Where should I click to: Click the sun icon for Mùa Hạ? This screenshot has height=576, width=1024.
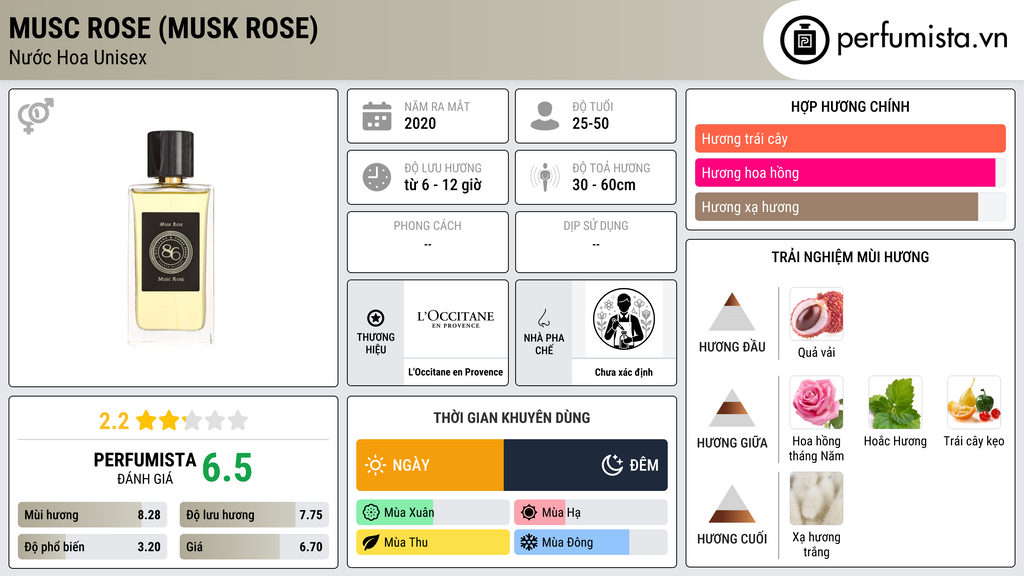(x=529, y=513)
